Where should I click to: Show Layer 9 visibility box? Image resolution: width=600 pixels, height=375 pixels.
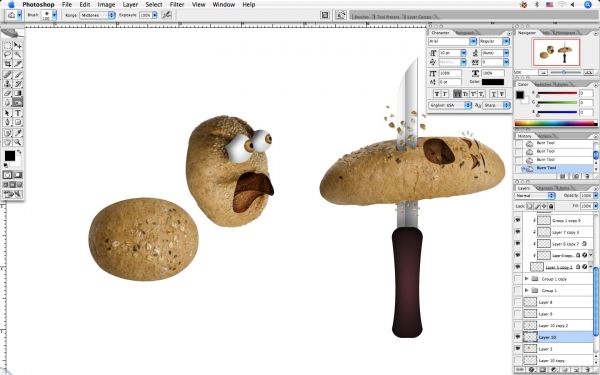pyautogui.click(x=518, y=314)
